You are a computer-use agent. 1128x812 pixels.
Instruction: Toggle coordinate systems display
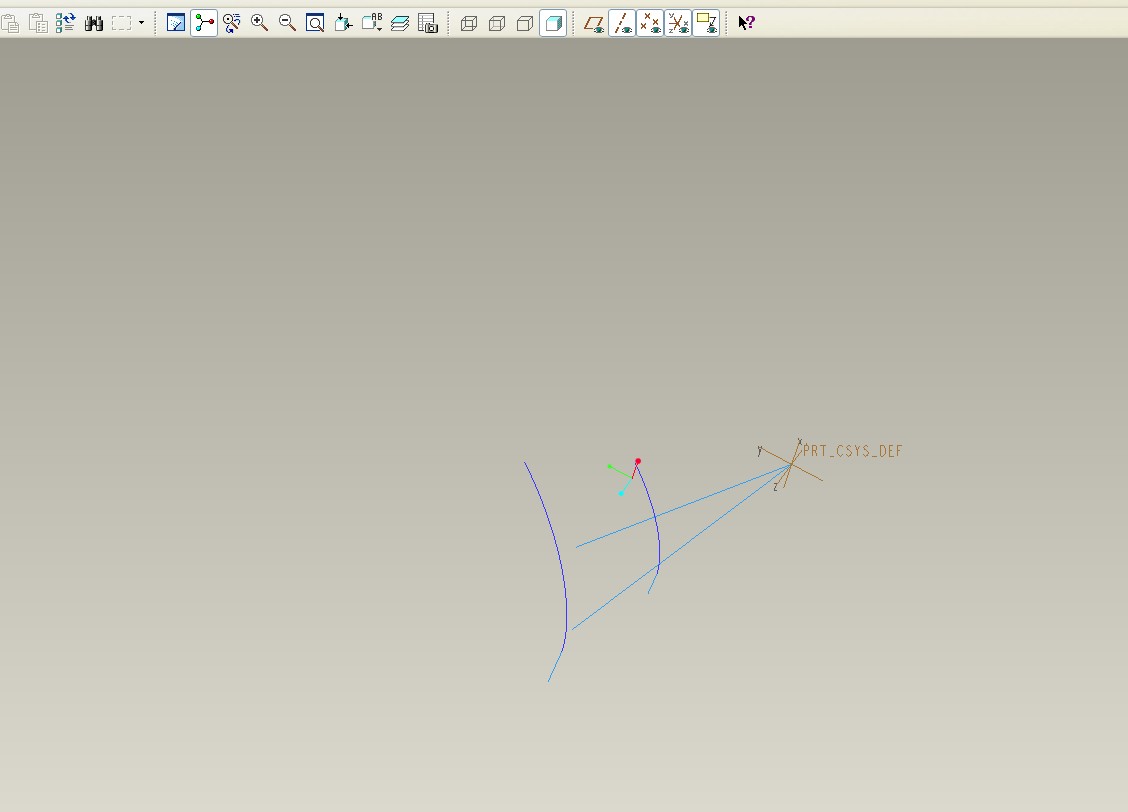(678, 23)
